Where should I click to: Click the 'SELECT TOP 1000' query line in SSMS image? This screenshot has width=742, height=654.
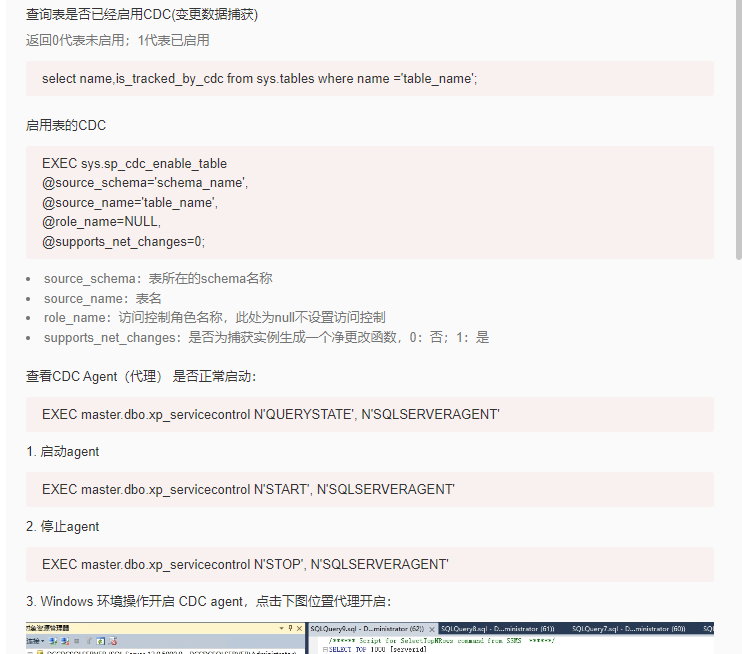pyautogui.click(x=377, y=650)
